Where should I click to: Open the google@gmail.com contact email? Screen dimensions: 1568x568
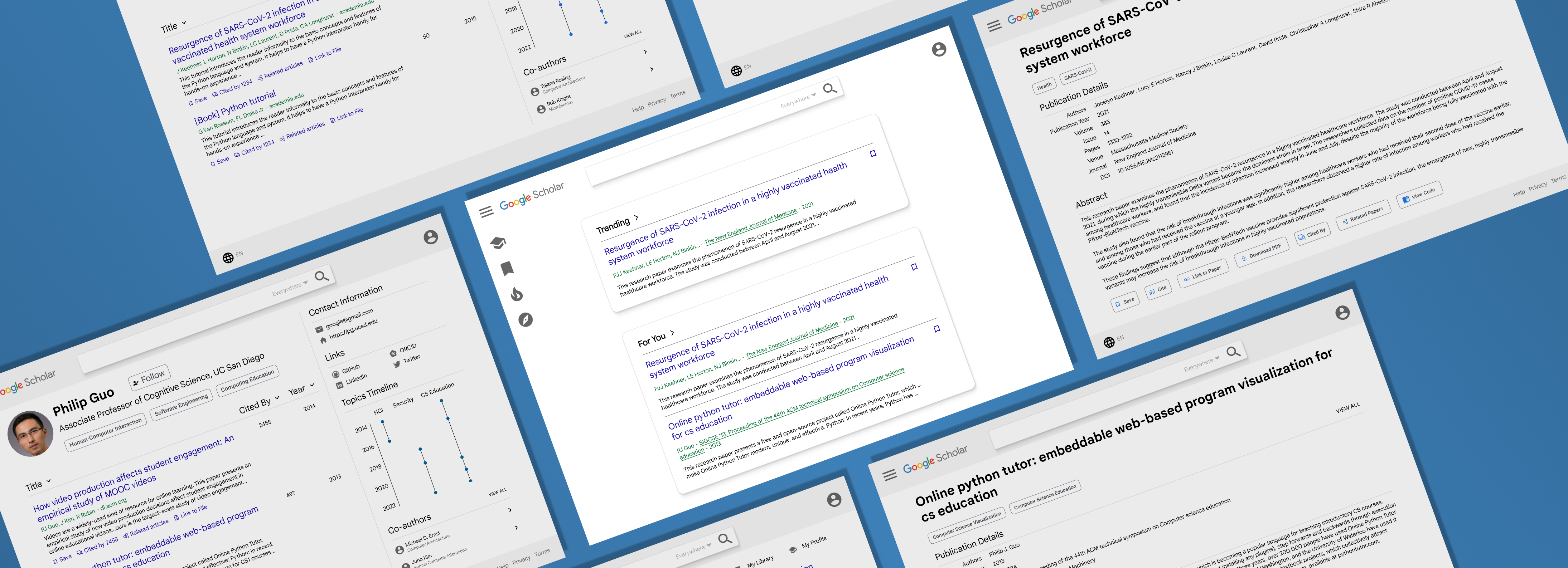point(349,319)
